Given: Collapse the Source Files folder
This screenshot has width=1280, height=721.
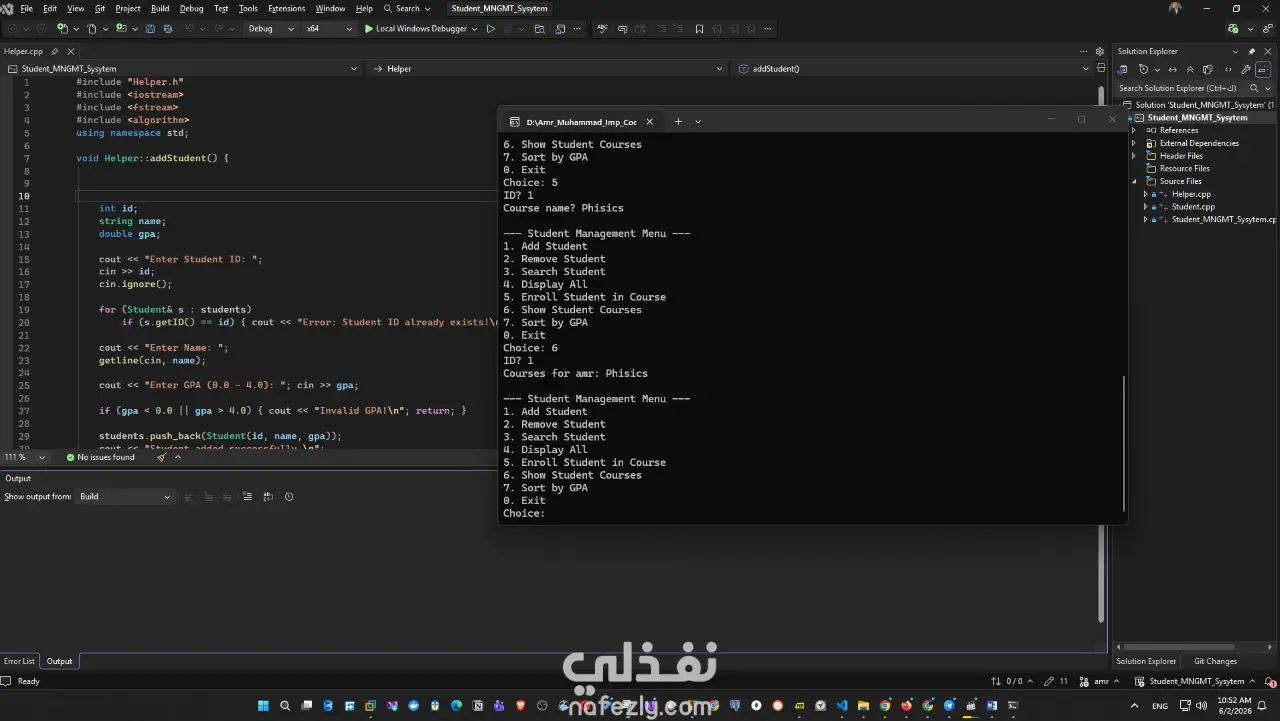Looking at the screenshot, I should (1134, 181).
